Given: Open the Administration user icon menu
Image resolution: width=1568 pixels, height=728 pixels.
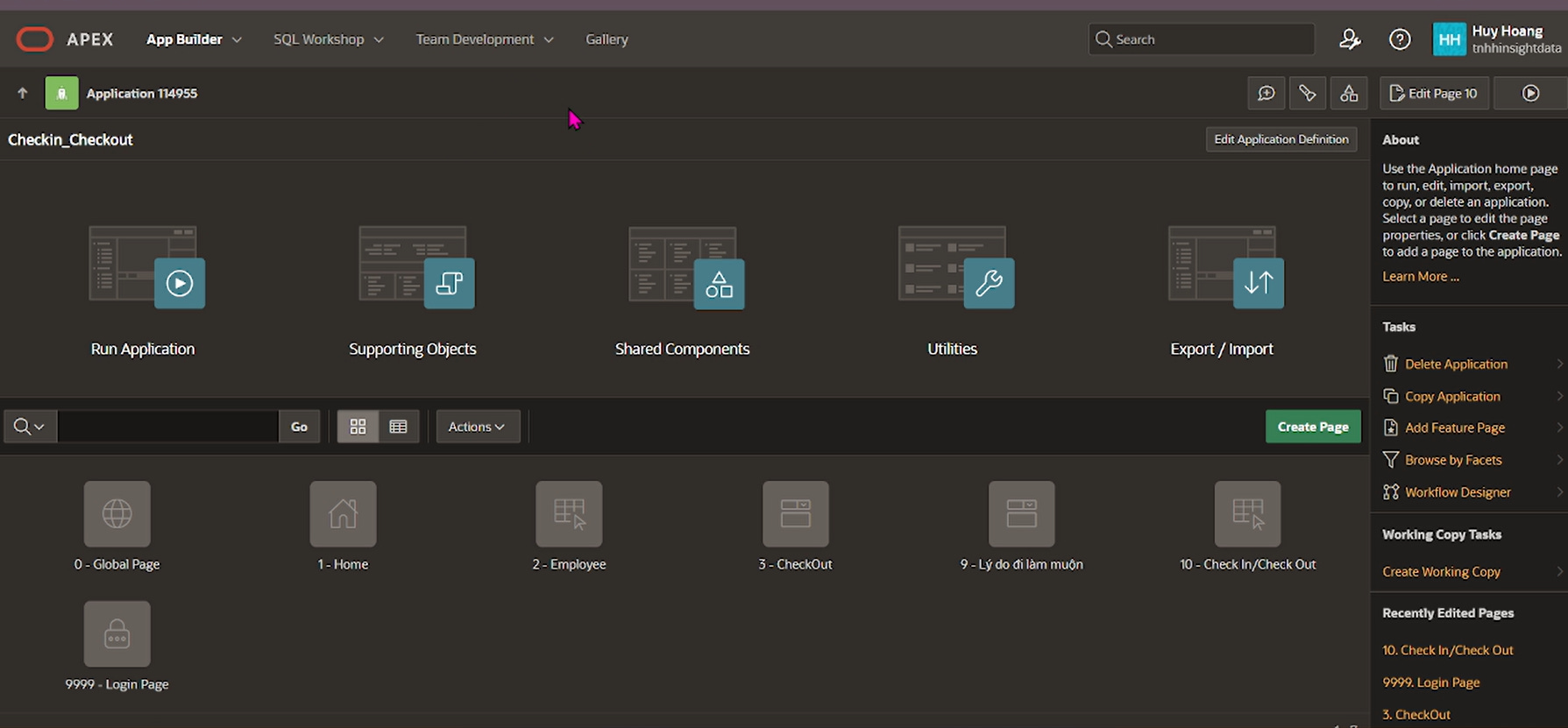Looking at the screenshot, I should pyautogui.click(x=1350, y=39).
